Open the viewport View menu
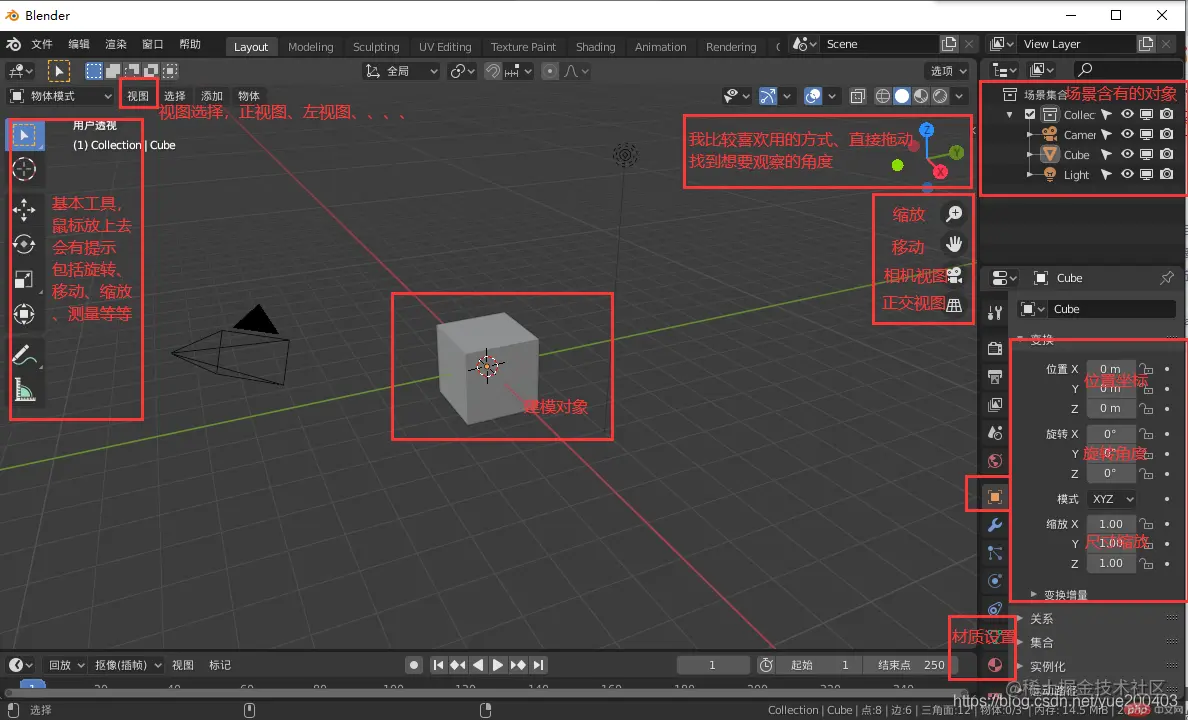Viewport: 1188px width, 720px height. point(138,96)
